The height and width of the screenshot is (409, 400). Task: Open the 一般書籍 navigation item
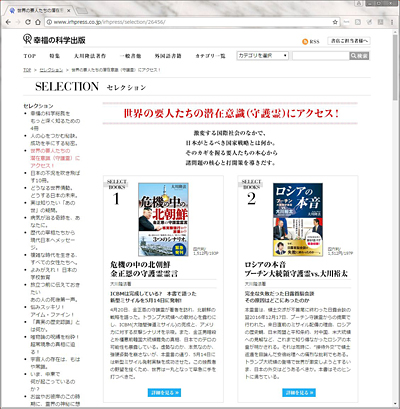(130, 56)
